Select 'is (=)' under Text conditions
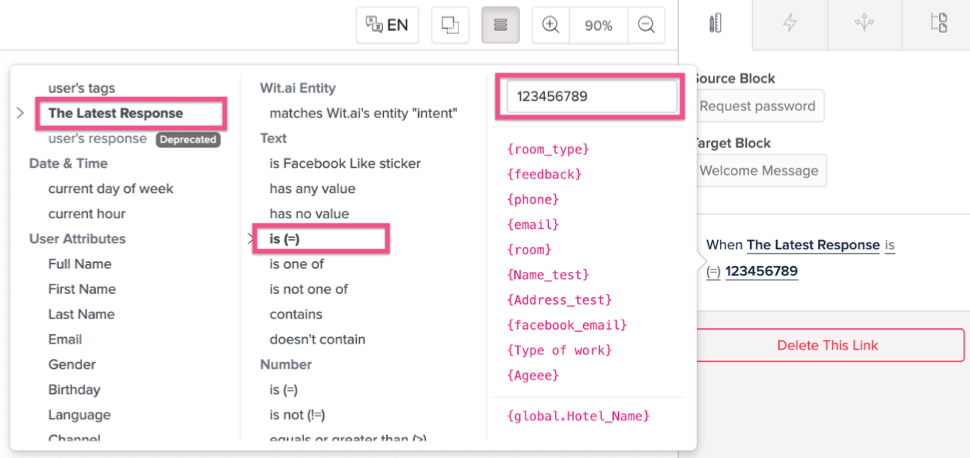 click(285, 239)
